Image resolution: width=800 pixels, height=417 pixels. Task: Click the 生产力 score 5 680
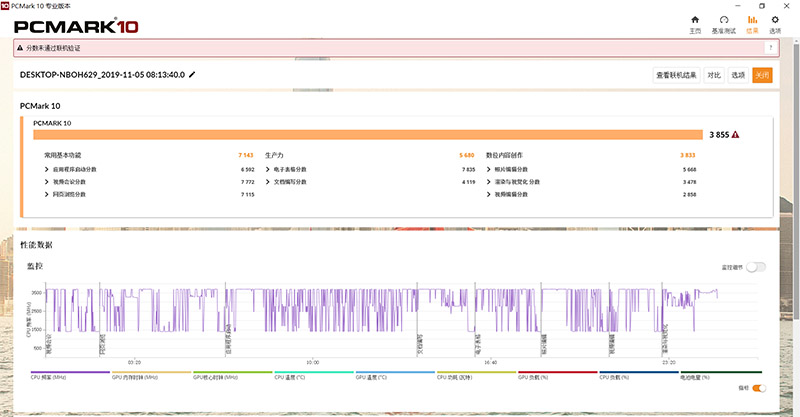[x=467, y=155]
